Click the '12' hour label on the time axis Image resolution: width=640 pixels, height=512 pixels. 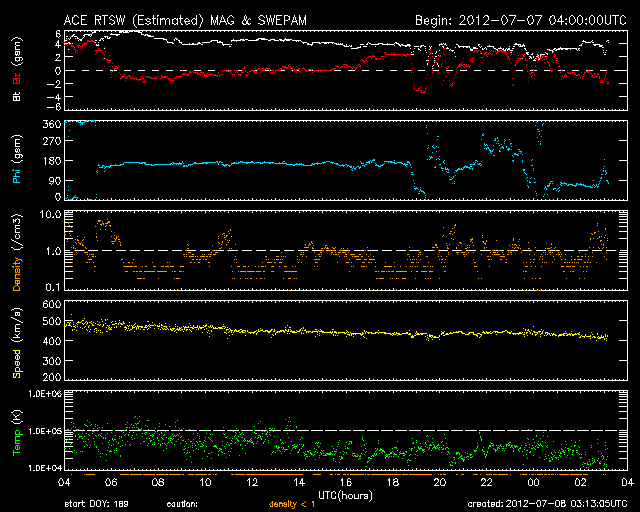tap(252, 482)
